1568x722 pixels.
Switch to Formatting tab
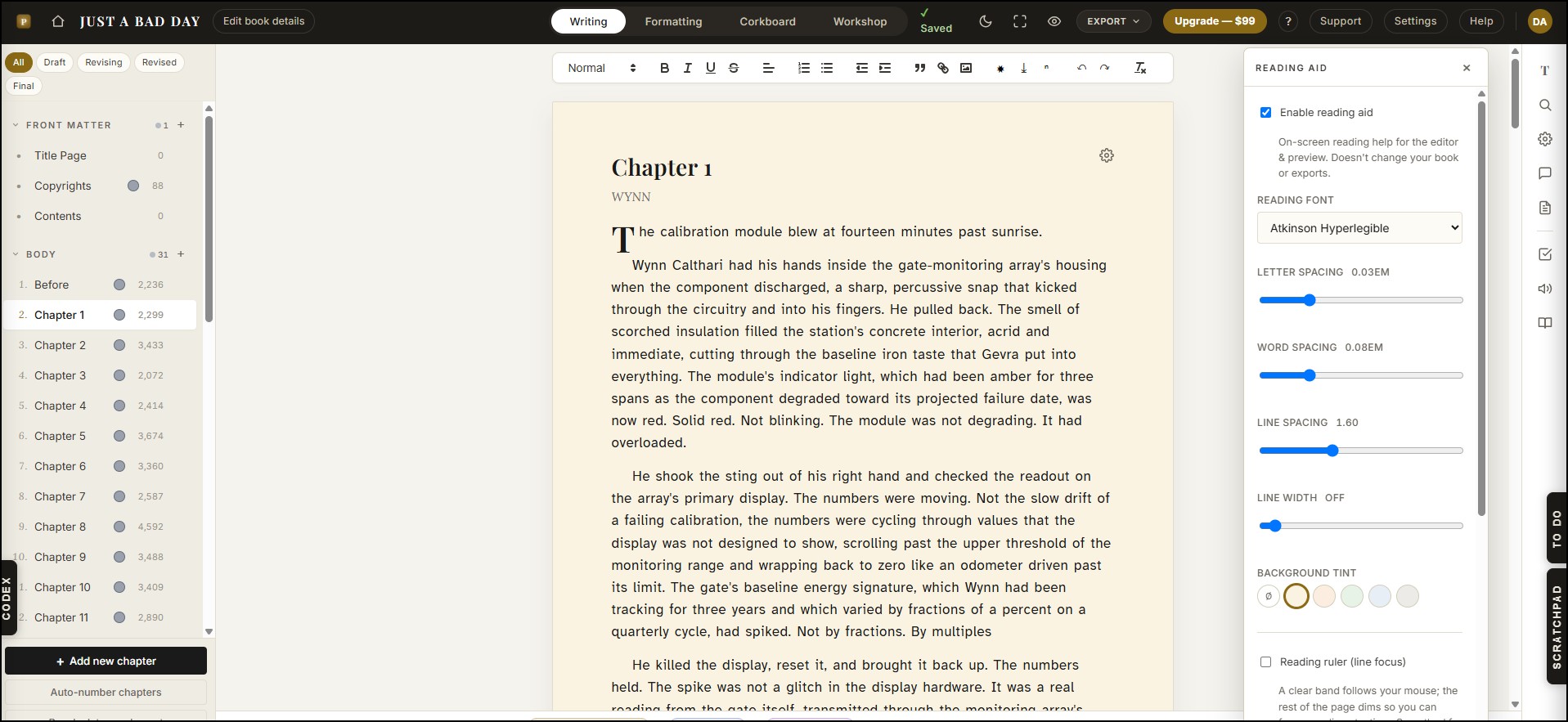(x=673, y=21)
